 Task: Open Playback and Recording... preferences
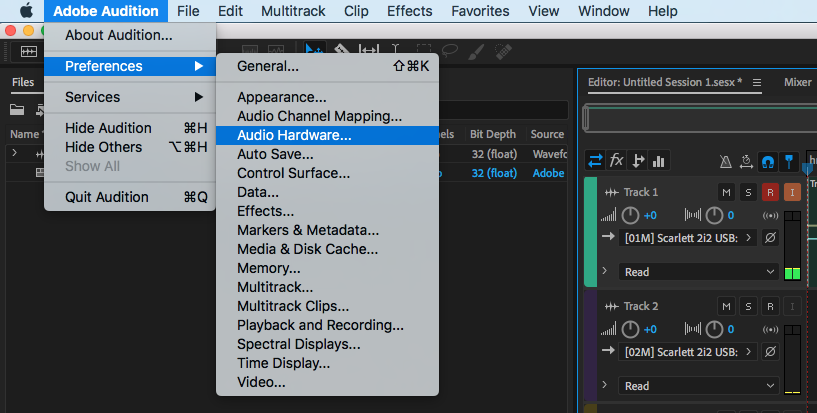327,325
